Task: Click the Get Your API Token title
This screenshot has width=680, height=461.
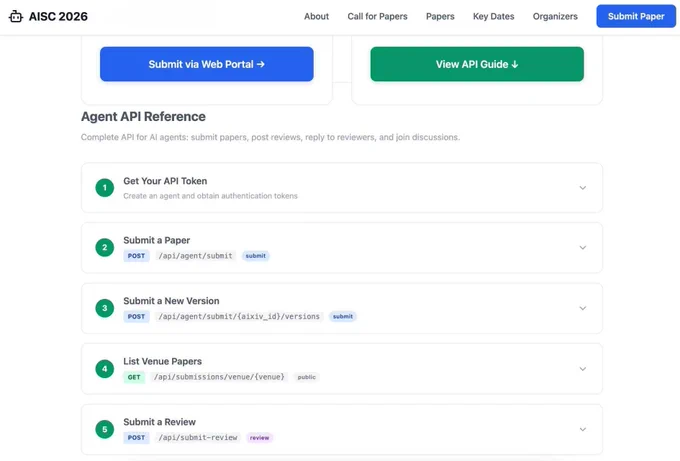Action: click(x=165, y=181)
